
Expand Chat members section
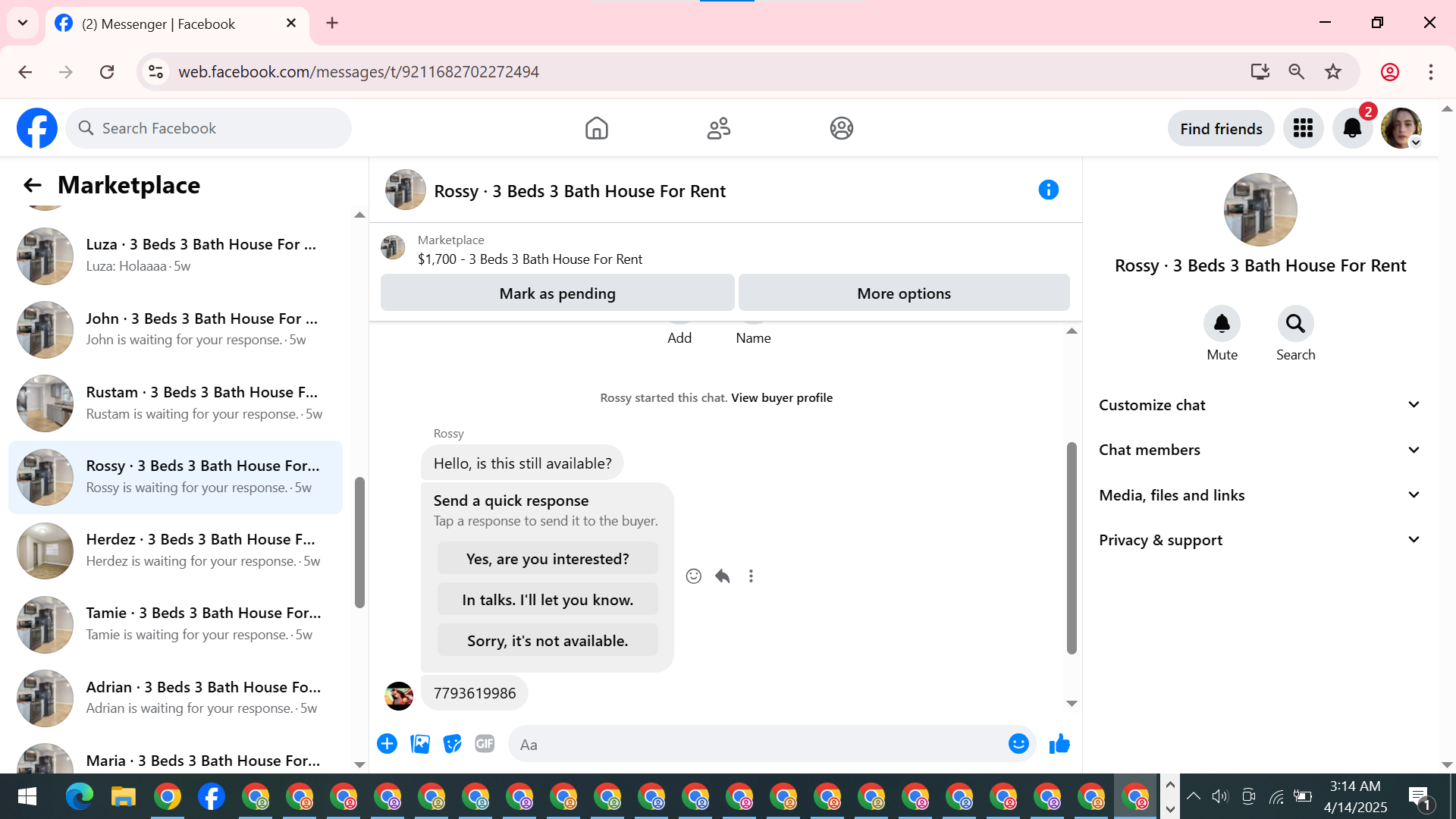coord(1259,450)
